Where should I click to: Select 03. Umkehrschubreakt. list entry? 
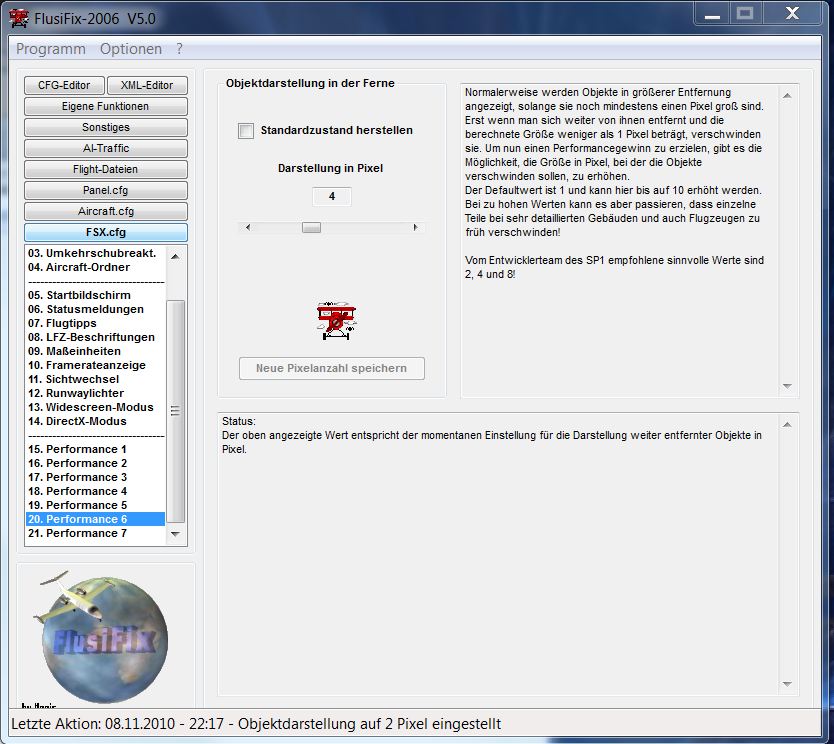pos(95,253)
